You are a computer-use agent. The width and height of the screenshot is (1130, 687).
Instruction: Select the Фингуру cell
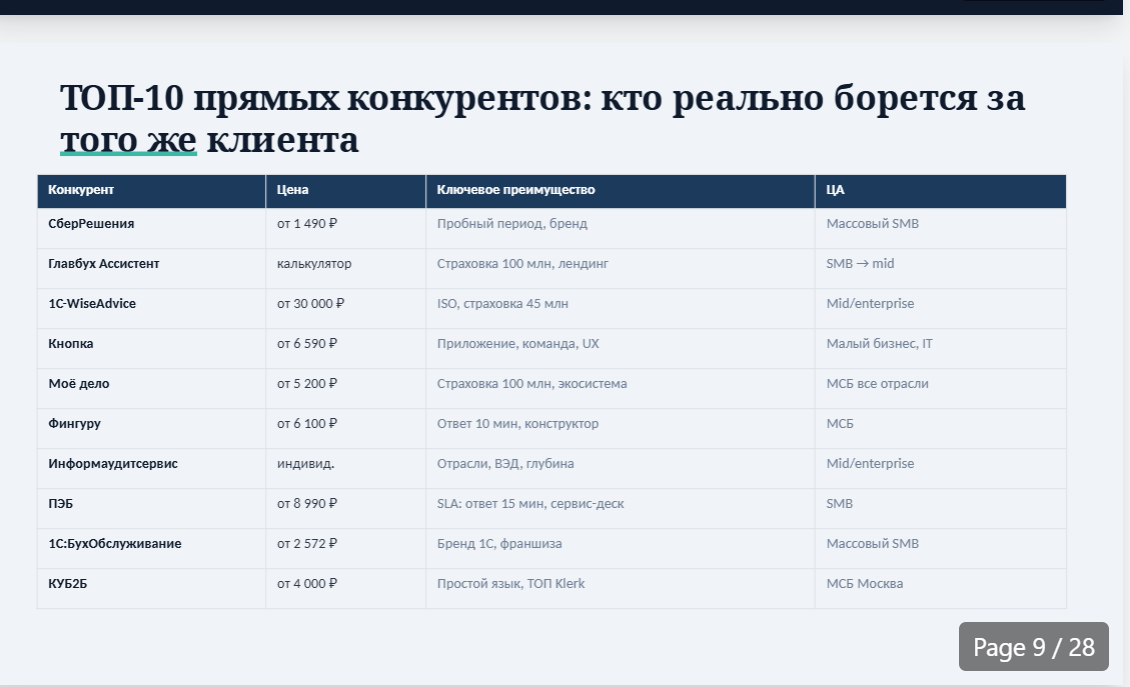coord(151,429)
